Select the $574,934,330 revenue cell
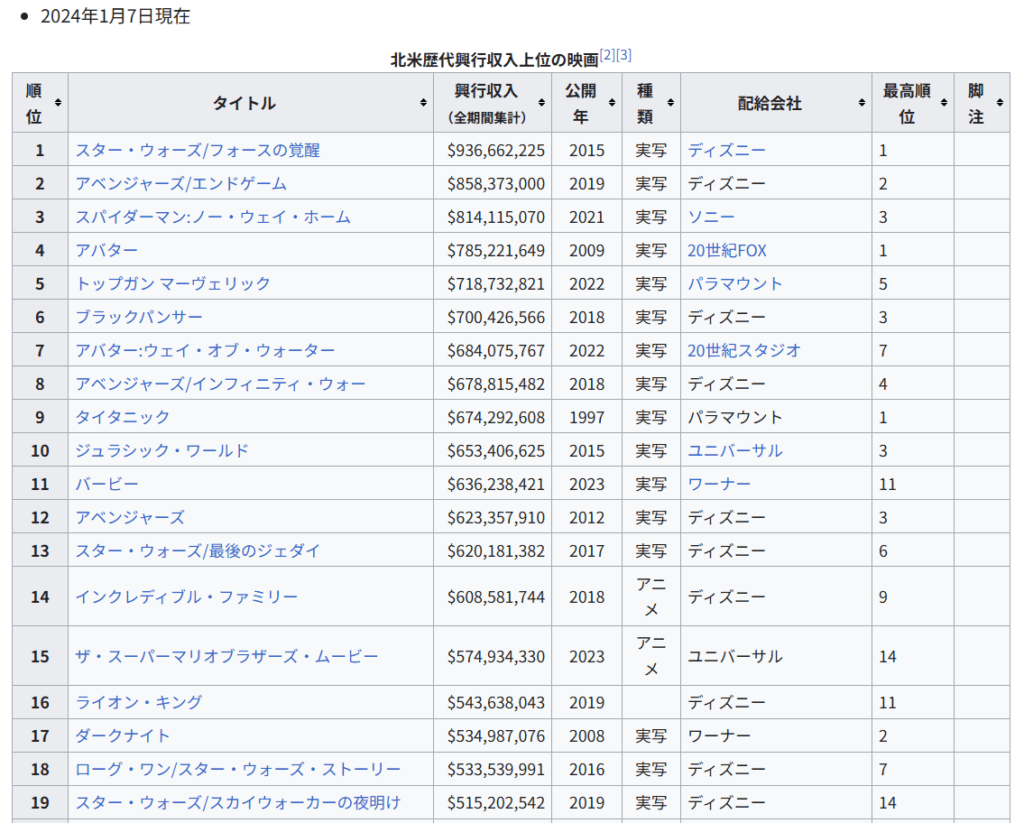This screenshot has height=823, width=1024. pos(496,656)
